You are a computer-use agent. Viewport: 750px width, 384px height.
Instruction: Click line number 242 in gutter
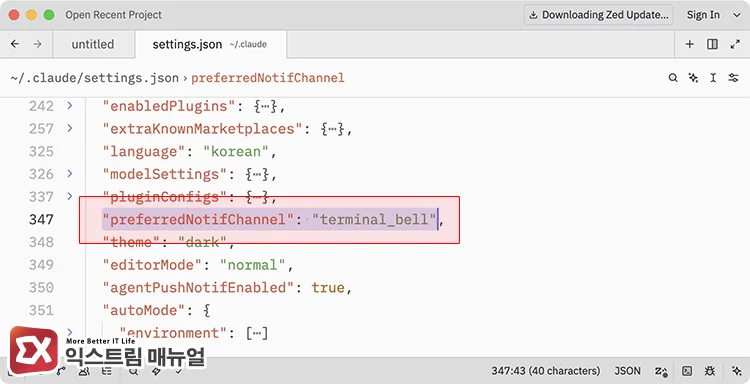click(41, 106)
